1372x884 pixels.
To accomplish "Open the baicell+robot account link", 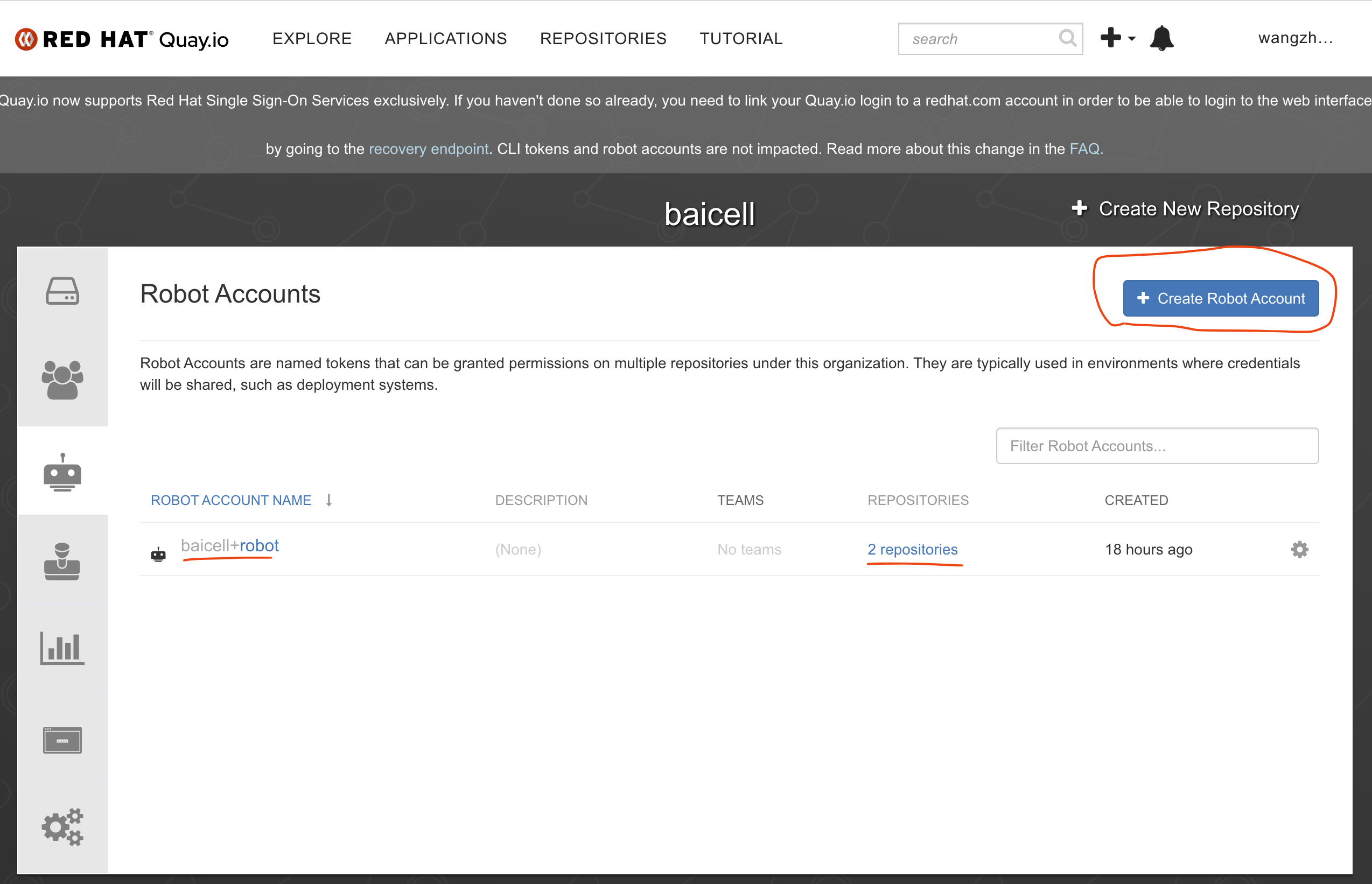I will click(229, 545).
